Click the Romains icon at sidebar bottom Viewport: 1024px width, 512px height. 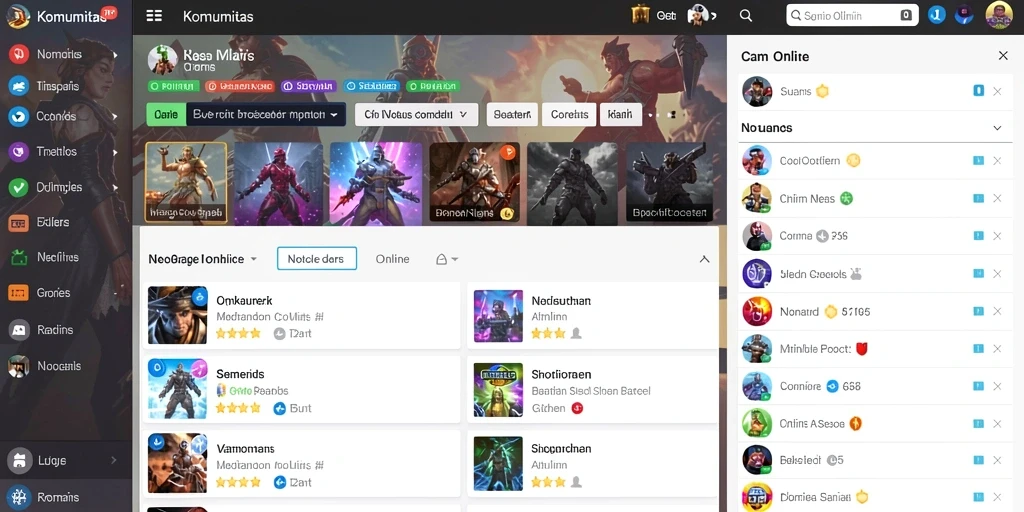pos(18,496)
